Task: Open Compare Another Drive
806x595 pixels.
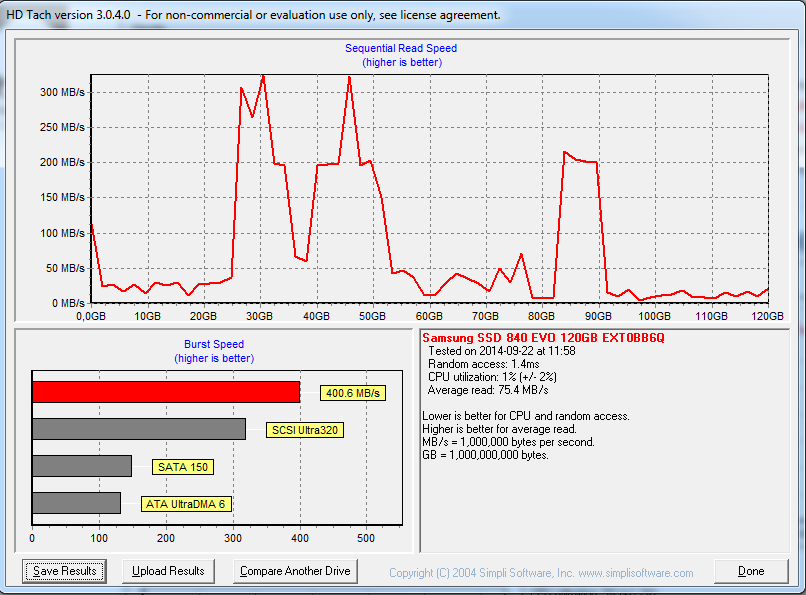Action: coord(295,571)
